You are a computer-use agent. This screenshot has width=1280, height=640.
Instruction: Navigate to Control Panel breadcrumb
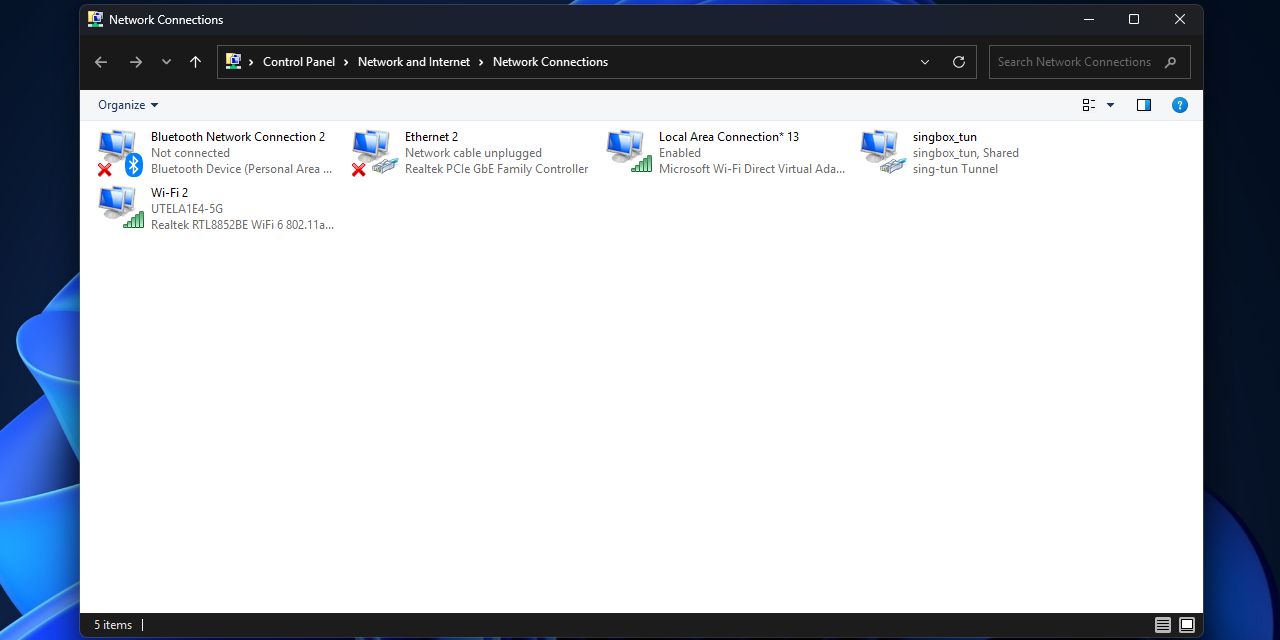(298, 62)
